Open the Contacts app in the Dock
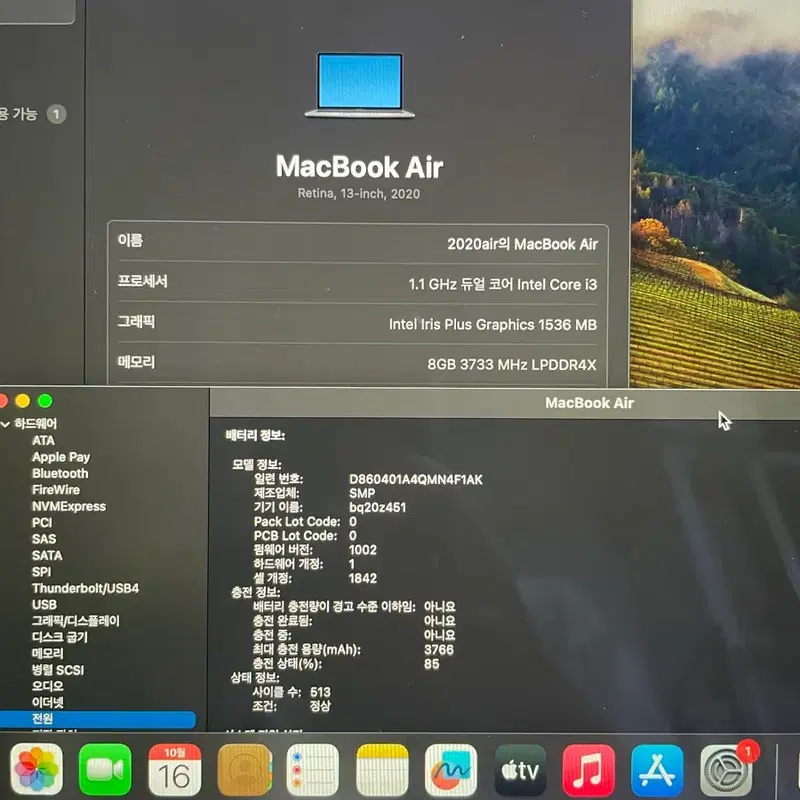Image resolution: width=800 pixels, height=800 pixels. point(244,769)
